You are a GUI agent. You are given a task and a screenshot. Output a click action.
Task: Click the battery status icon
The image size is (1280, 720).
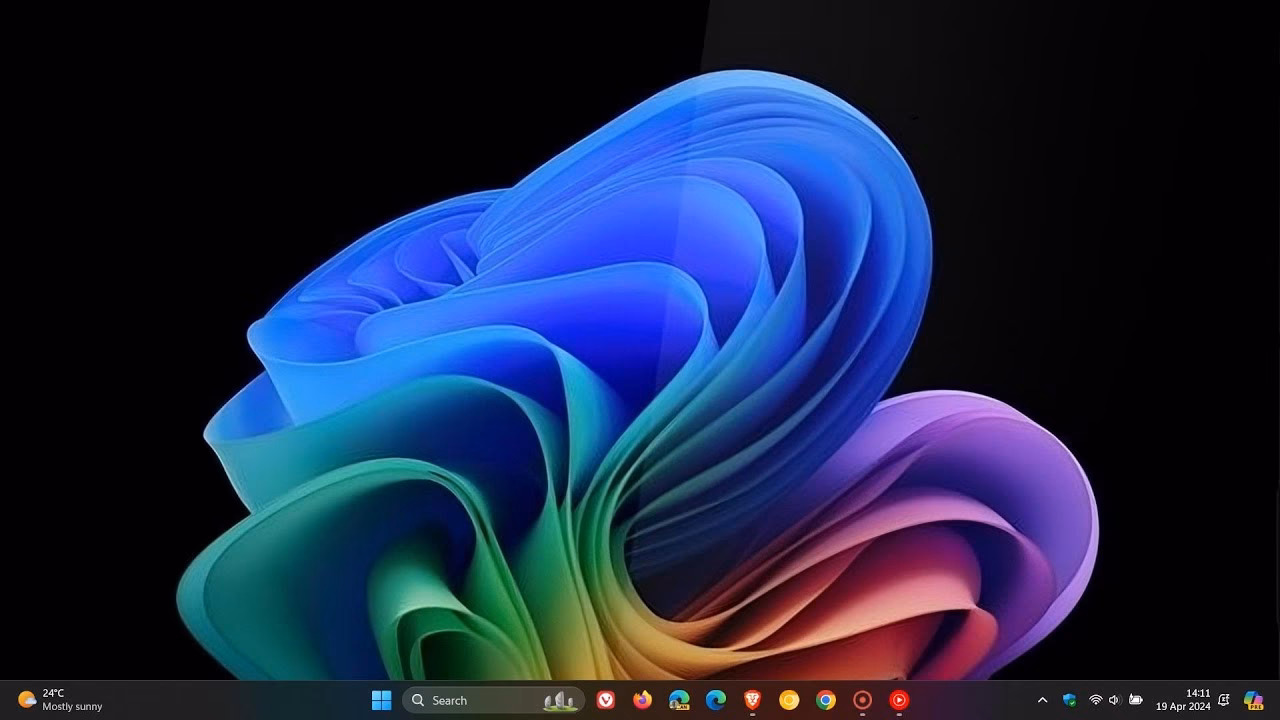point(1135,700)
